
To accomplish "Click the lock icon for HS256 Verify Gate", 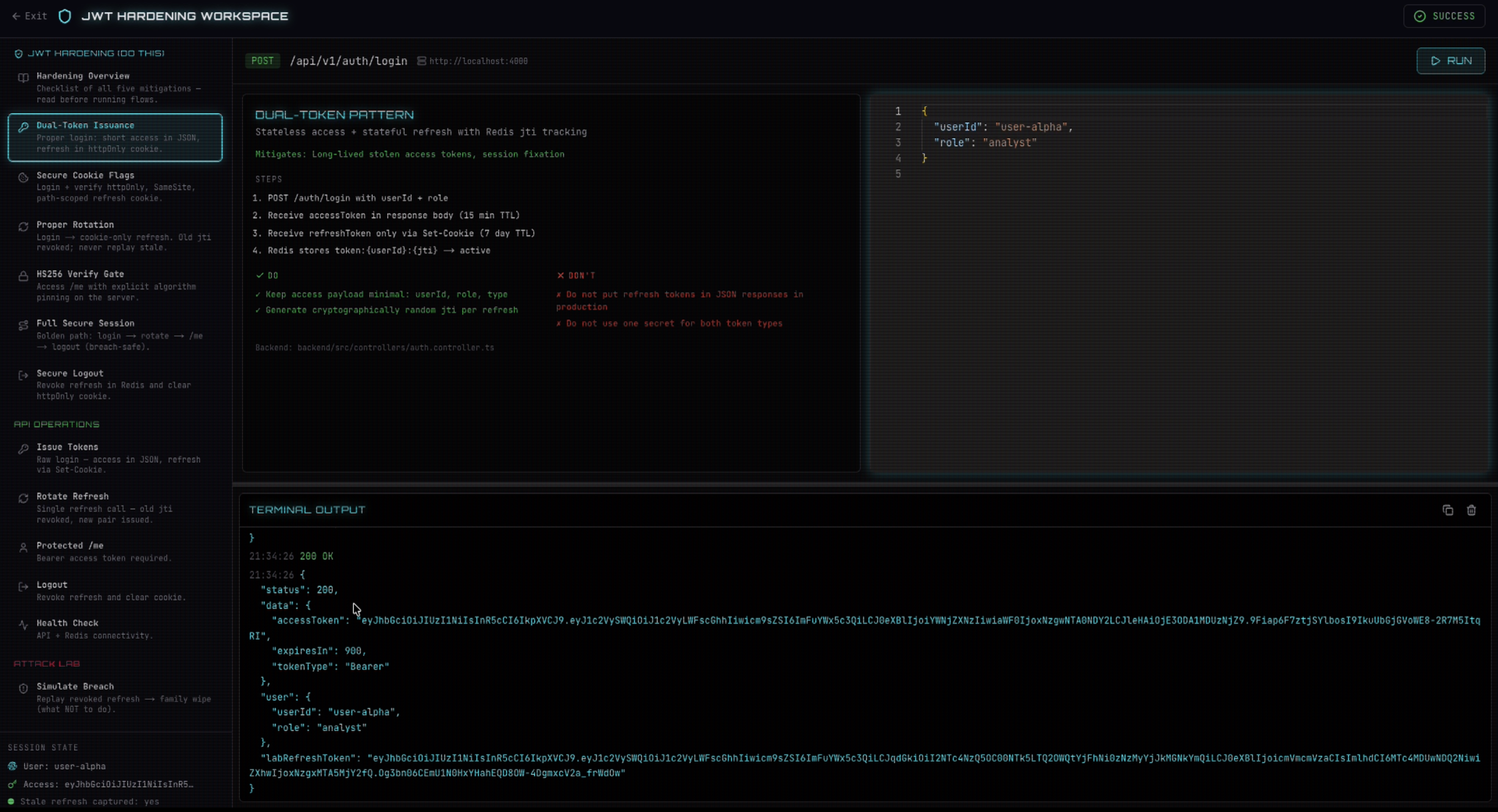I will (23, 276).
